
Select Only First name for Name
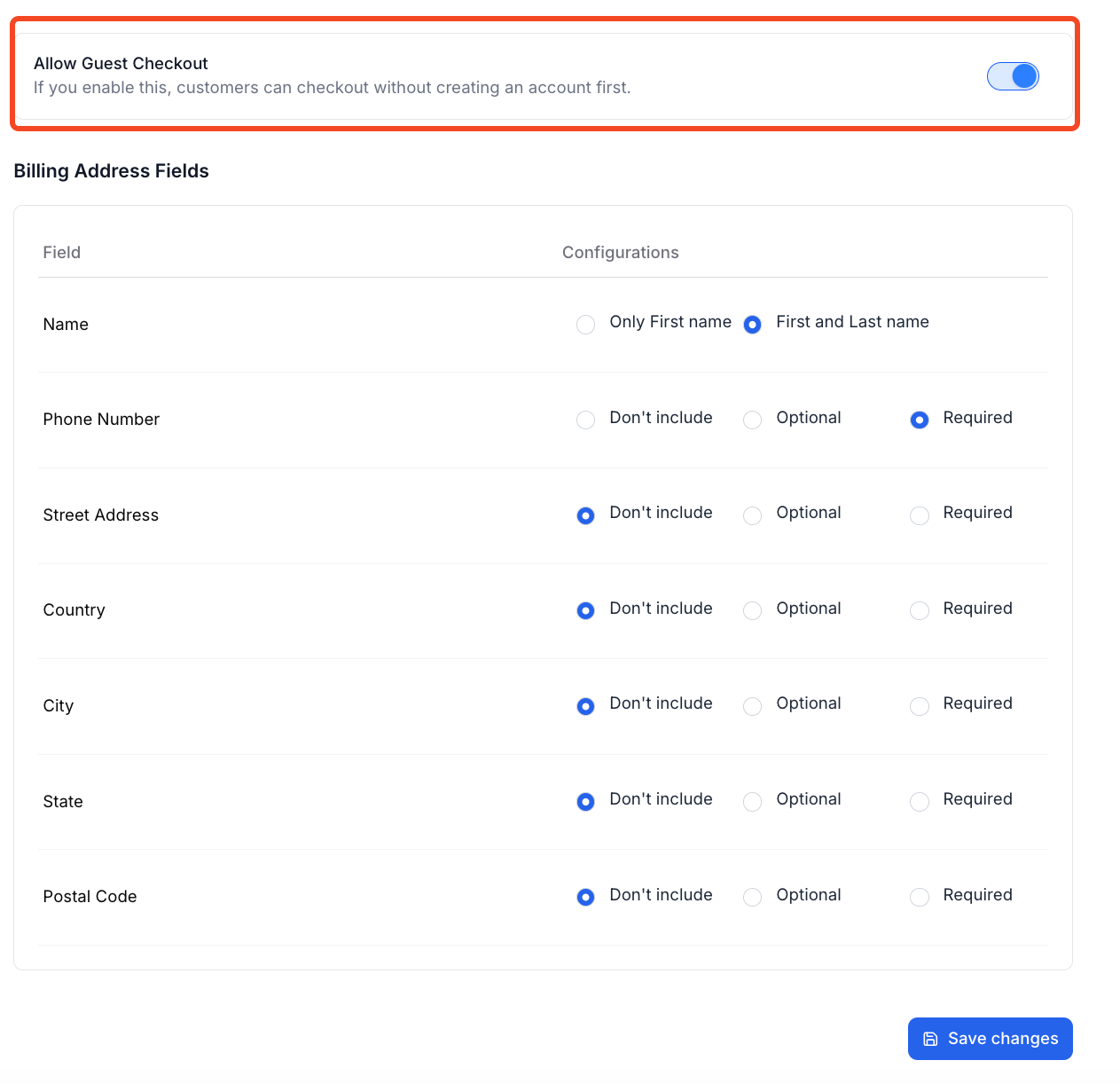pos(585,325)
